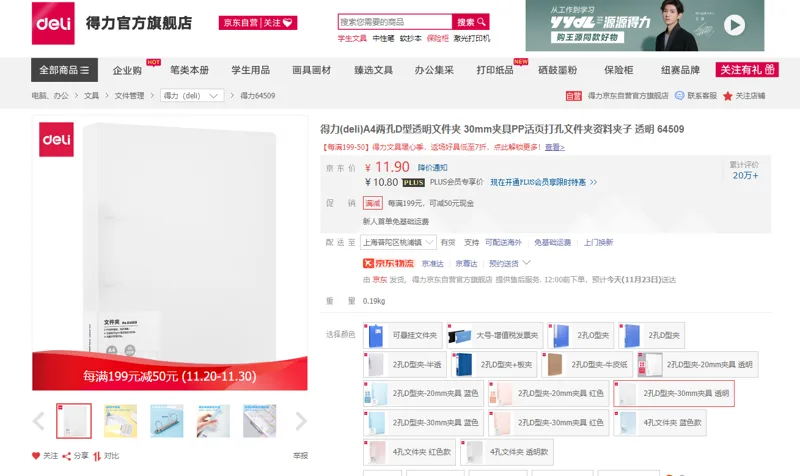Open PLUS member limited offer link
The width and height of the screenshot is (800, 476).
coord(543,182)
